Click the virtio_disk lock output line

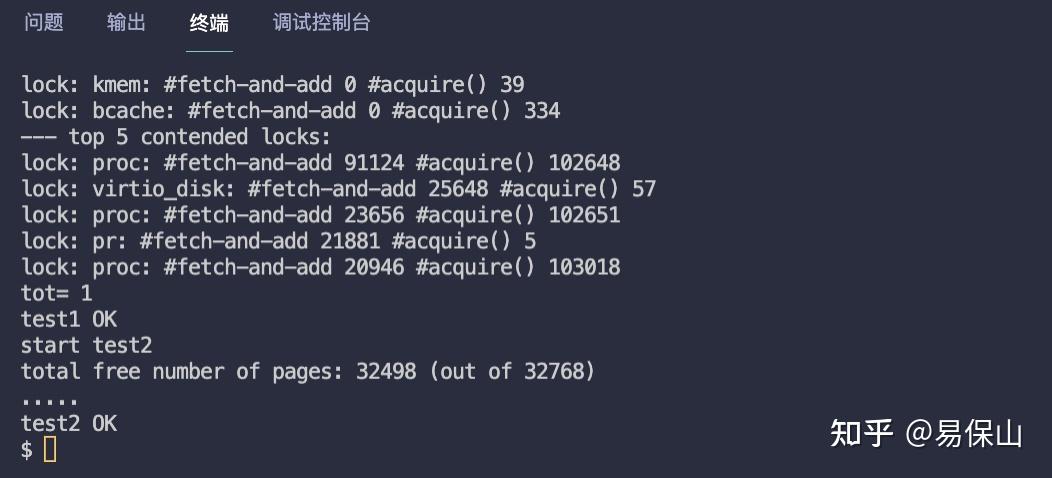(338, 189)
